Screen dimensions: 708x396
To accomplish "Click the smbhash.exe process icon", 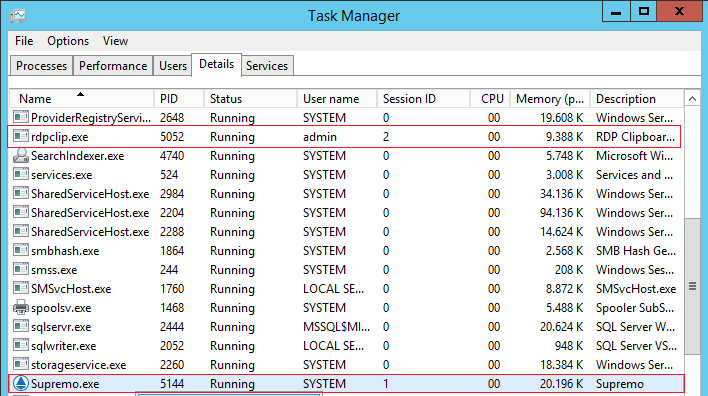I will (20, 250).
